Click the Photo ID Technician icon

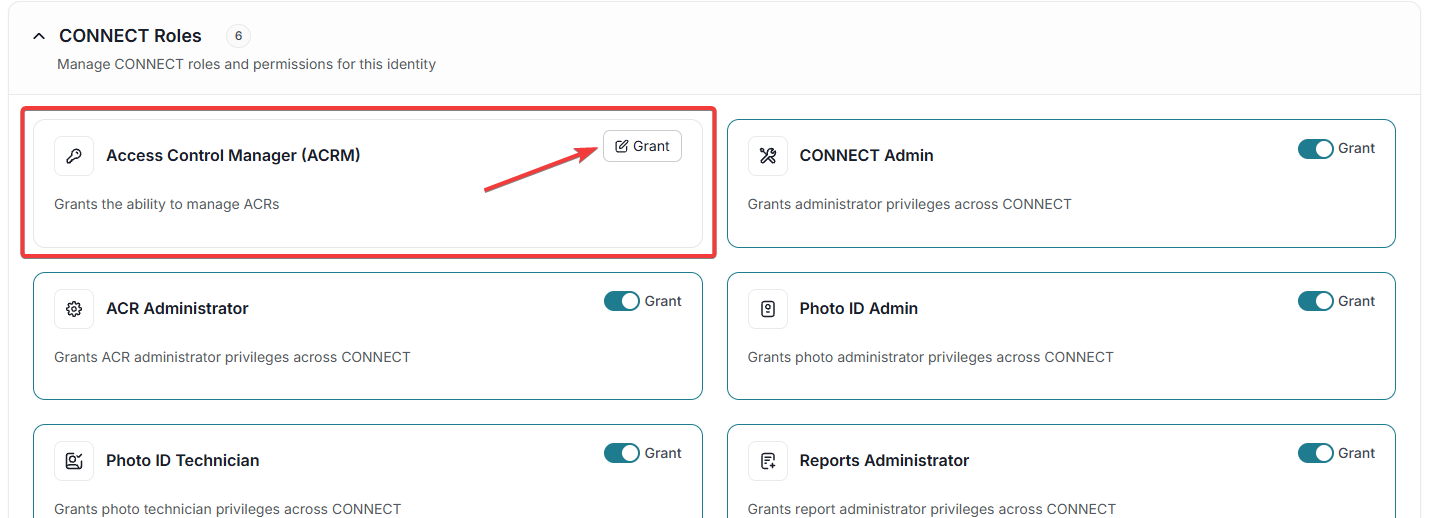[x=74, y=461]
